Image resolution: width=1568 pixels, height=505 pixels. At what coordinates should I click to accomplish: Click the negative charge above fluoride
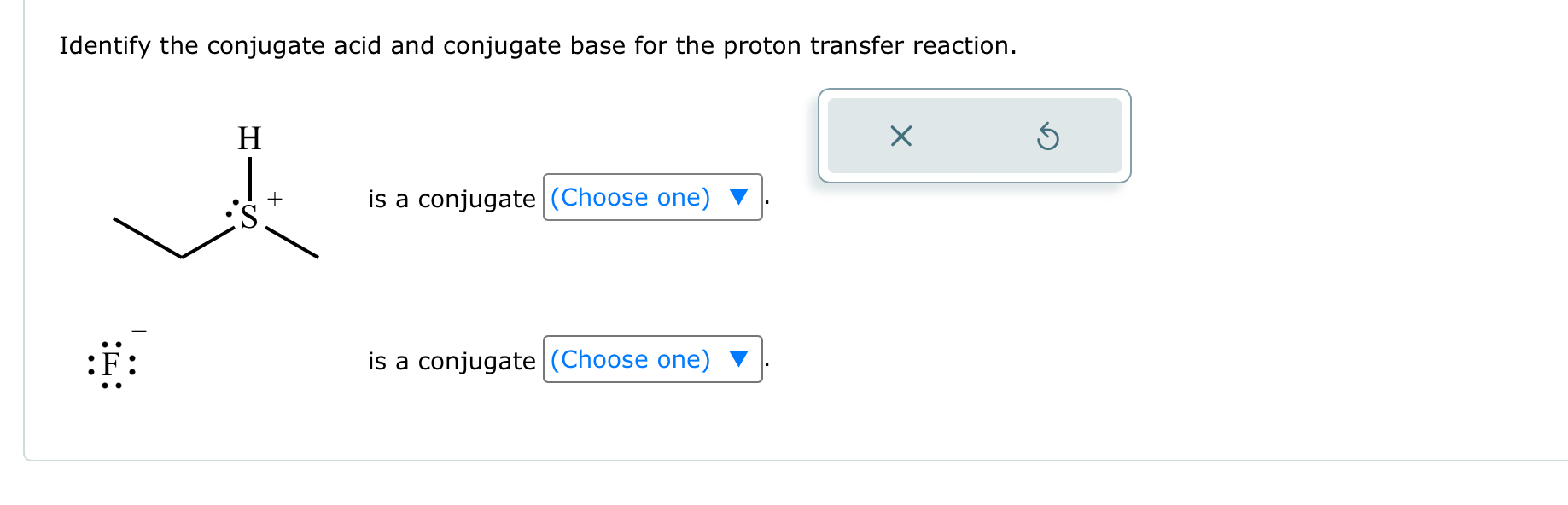[139, 331]
